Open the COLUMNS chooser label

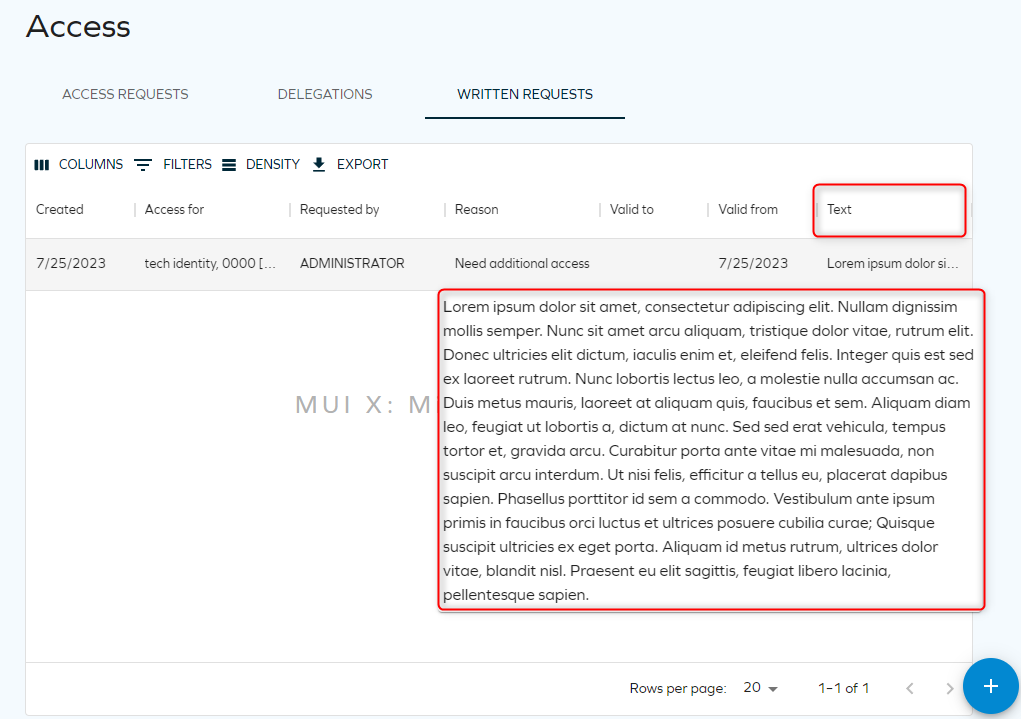coord(91,165)
